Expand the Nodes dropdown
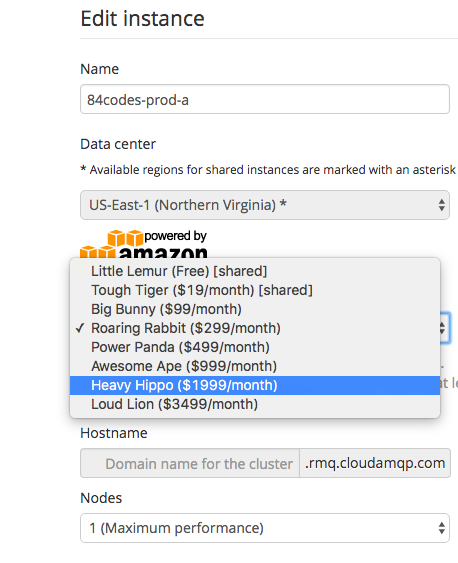This screenshot has height=563, width=458. [265, 528]
